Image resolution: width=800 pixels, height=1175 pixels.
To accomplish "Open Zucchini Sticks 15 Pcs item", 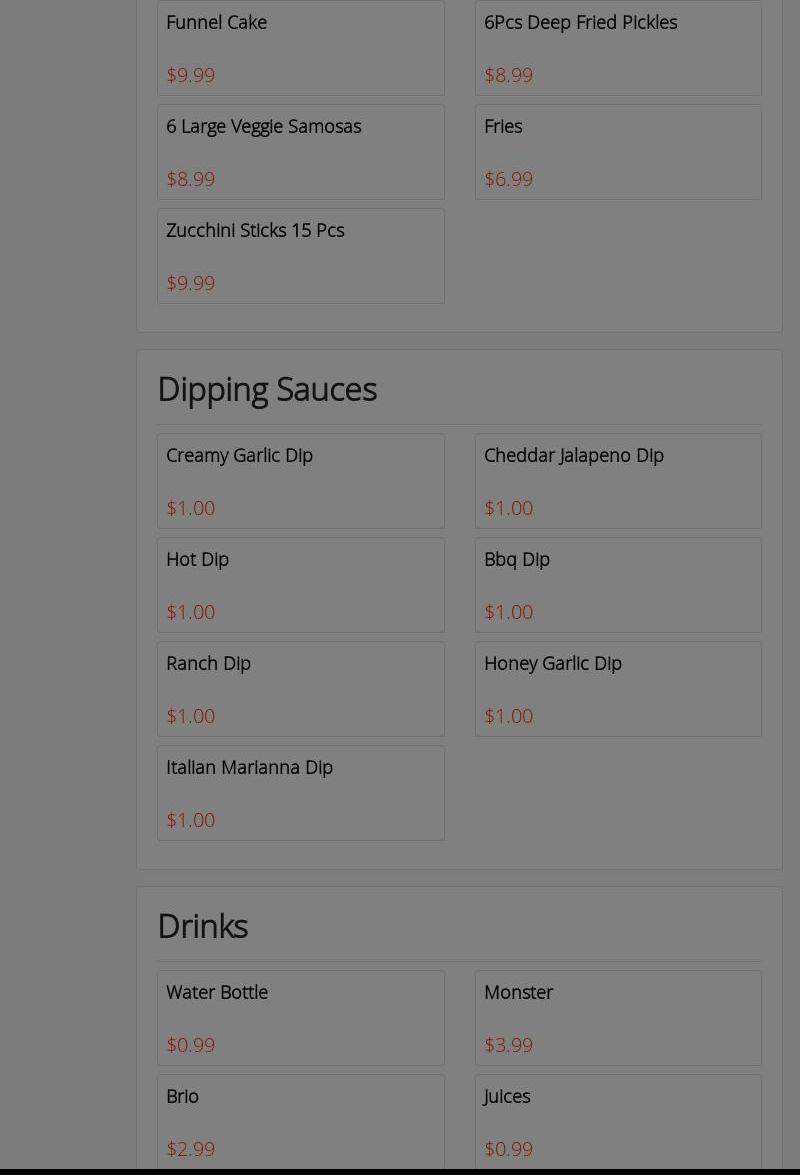I will pos(300,255).
